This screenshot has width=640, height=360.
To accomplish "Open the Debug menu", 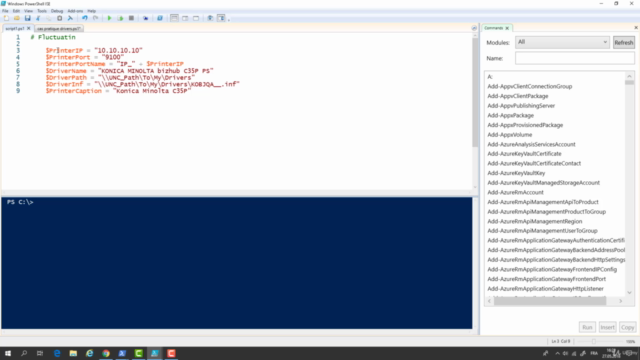I will pyautogui.click(x=57, y=11).
